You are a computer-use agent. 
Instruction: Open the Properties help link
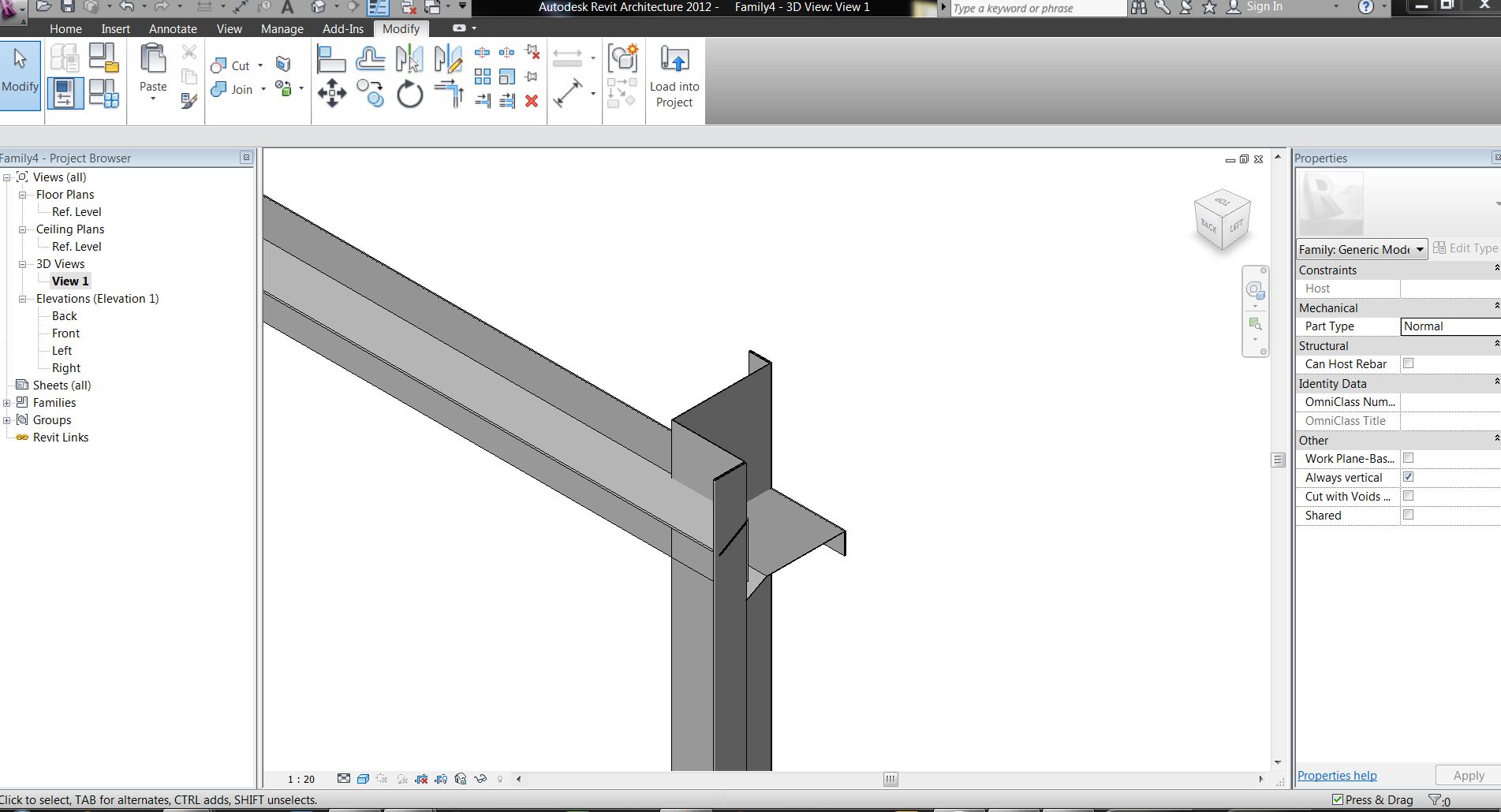tap(1337, 776)
